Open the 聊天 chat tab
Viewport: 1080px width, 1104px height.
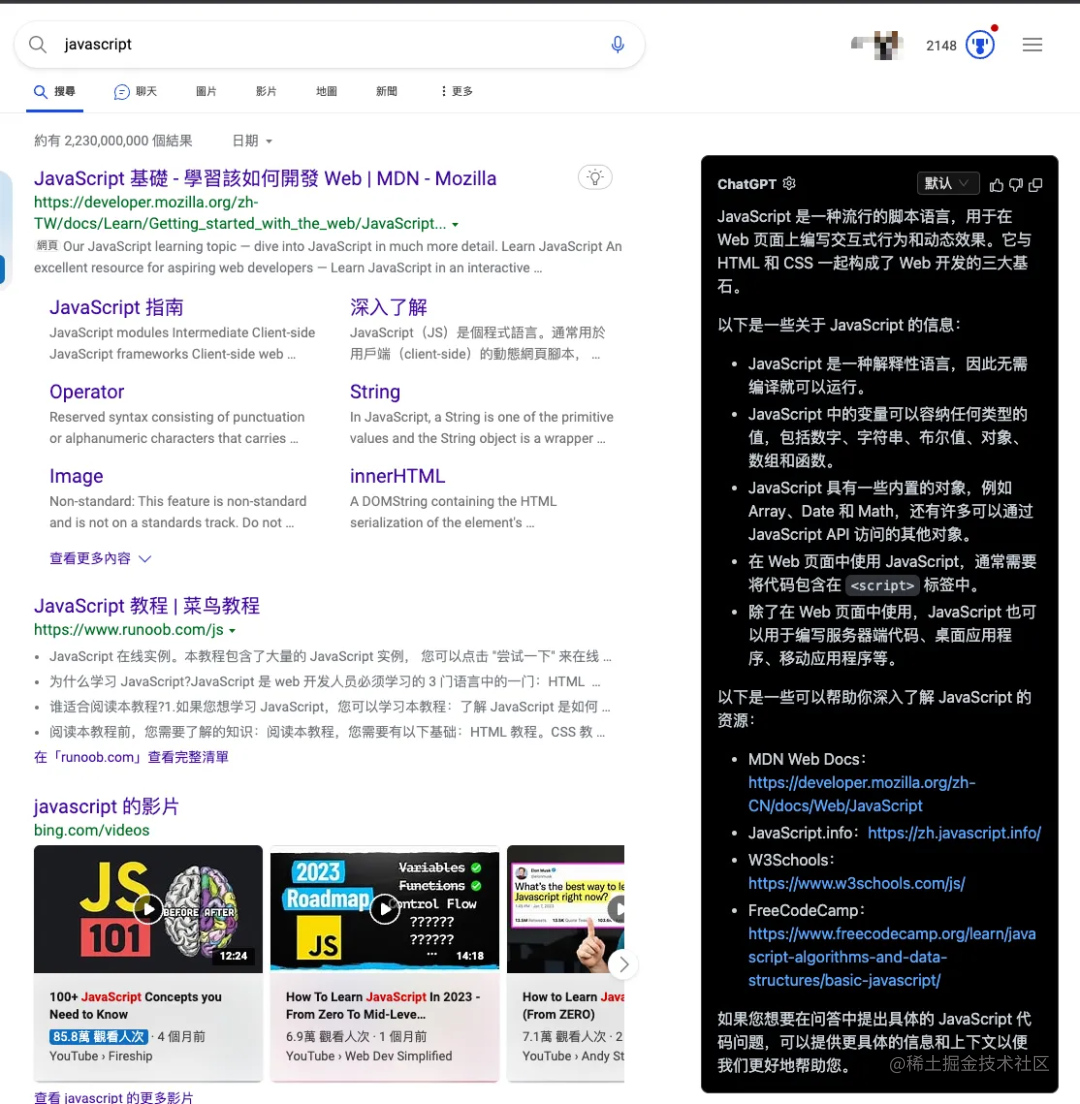[136, 91]
